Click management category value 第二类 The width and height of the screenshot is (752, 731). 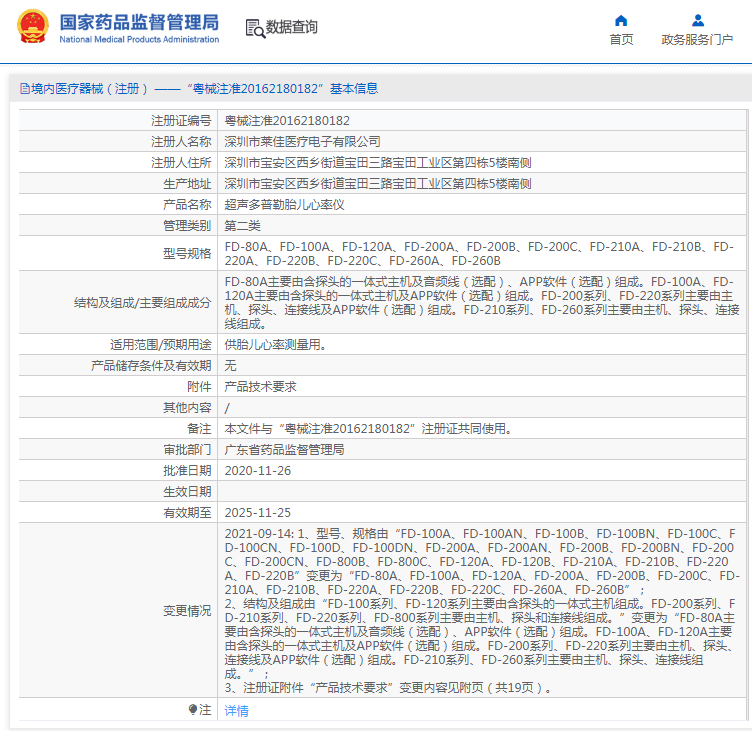pyautogui.click(x=243, y=226)
